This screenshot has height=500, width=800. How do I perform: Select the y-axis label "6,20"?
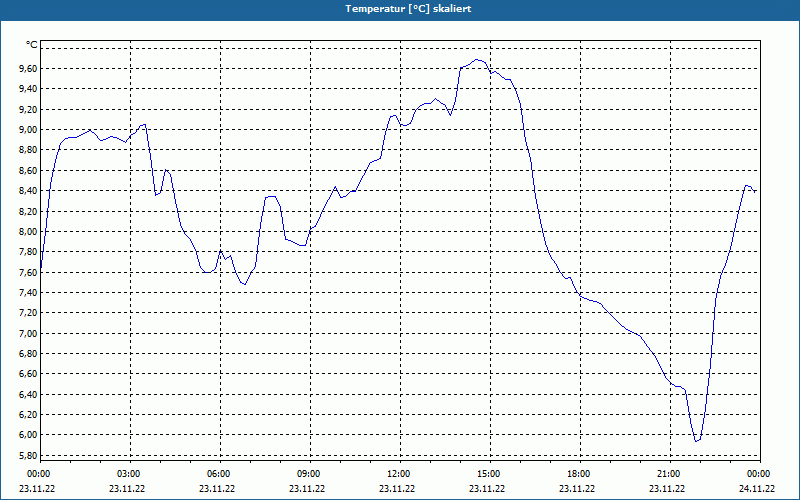[x=29, y=414]
